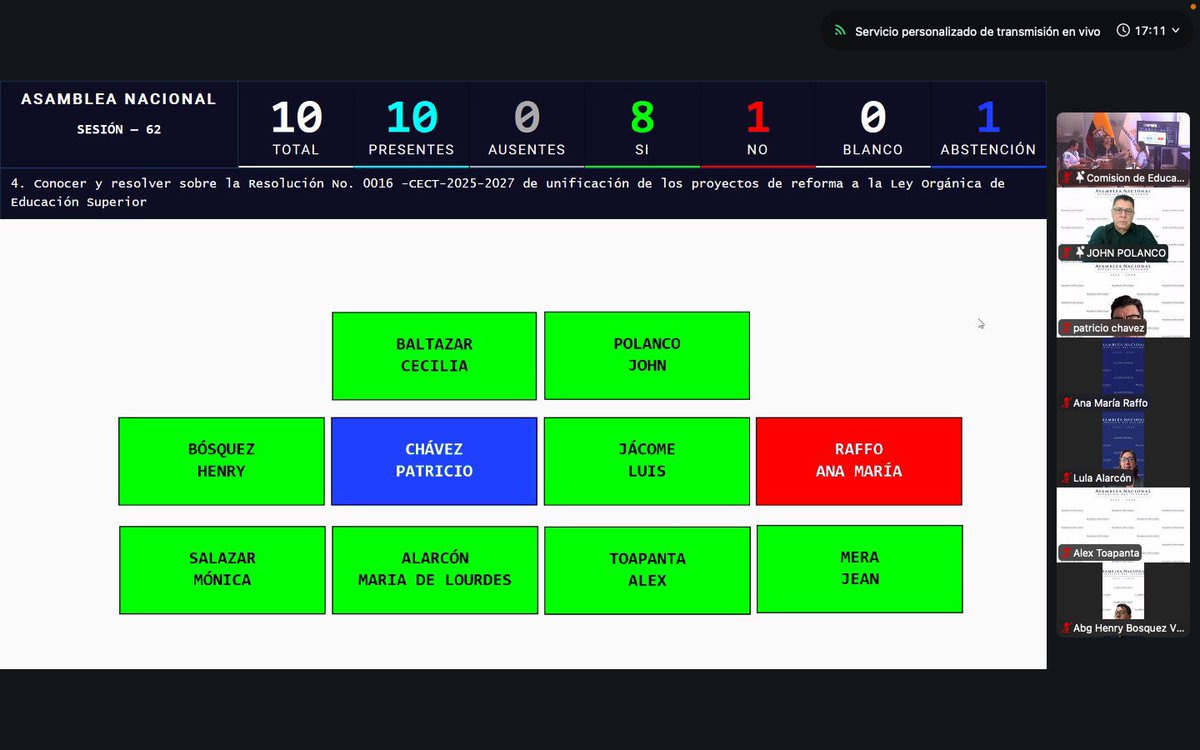Click the blue CHÁVEZ PATRICIO abstention box
1200x750 pixels.
[434, 461]
